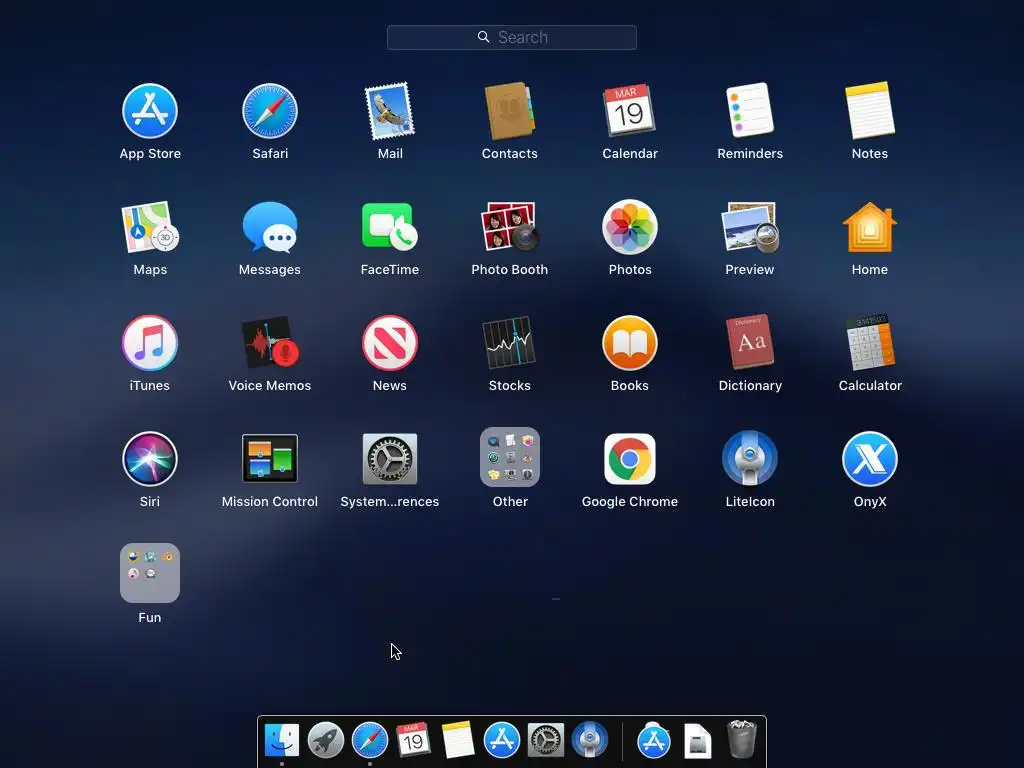Open LiteIcon from the Dock
Viewport: 1024px width, 768px height.
[x=590, y=740]
